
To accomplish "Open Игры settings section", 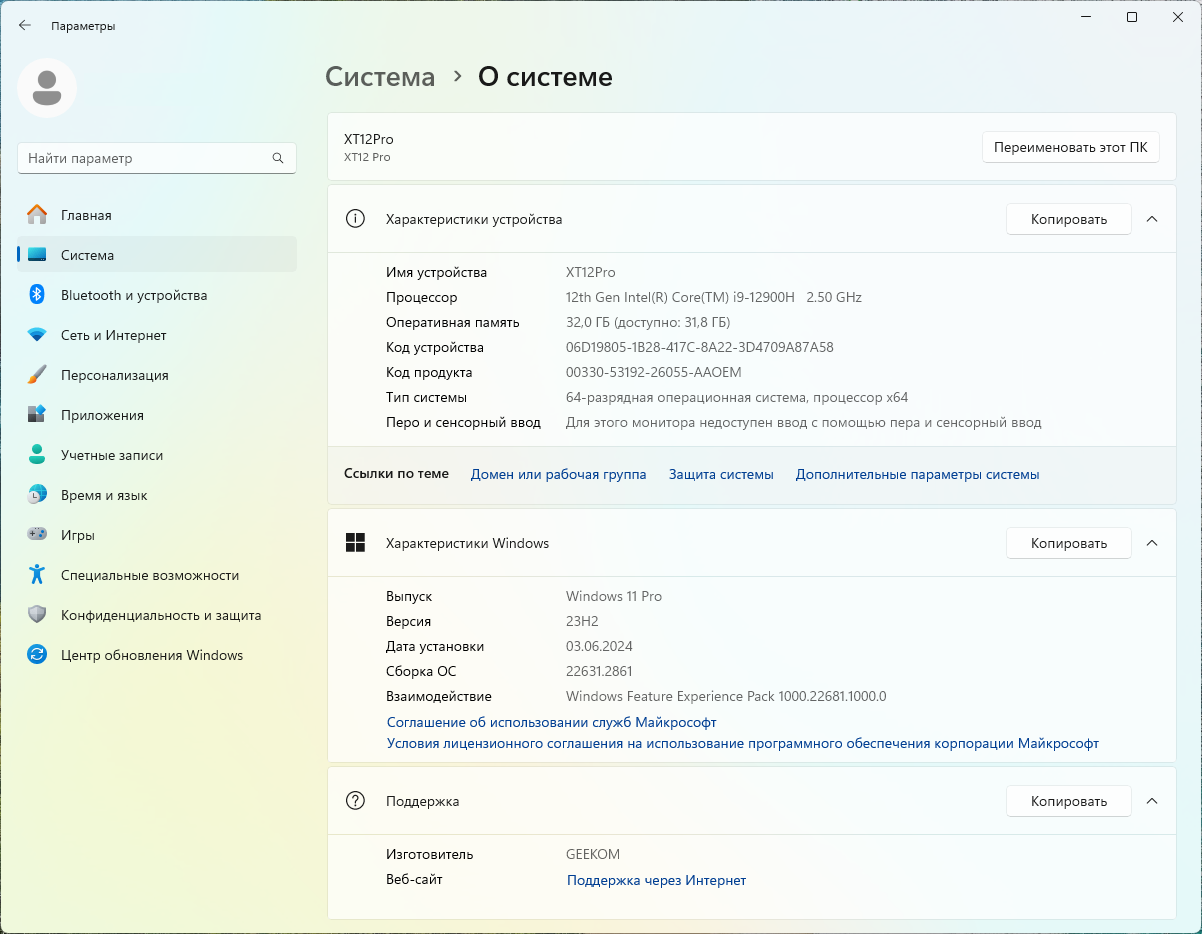I will click(157, 535).
